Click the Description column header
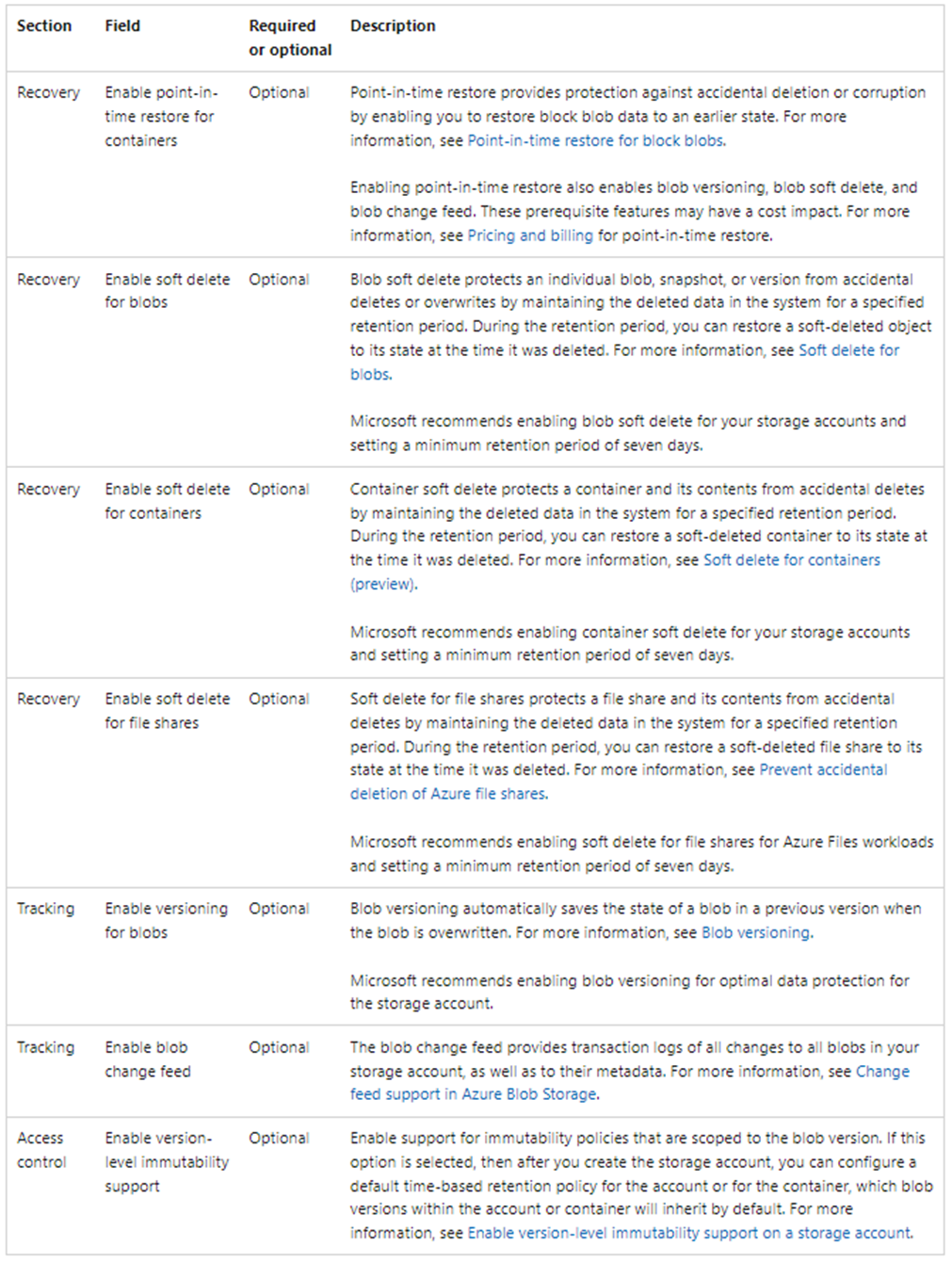Image resolution: width=952 pixels, height=1261 pixels. (x=393, y=25)
